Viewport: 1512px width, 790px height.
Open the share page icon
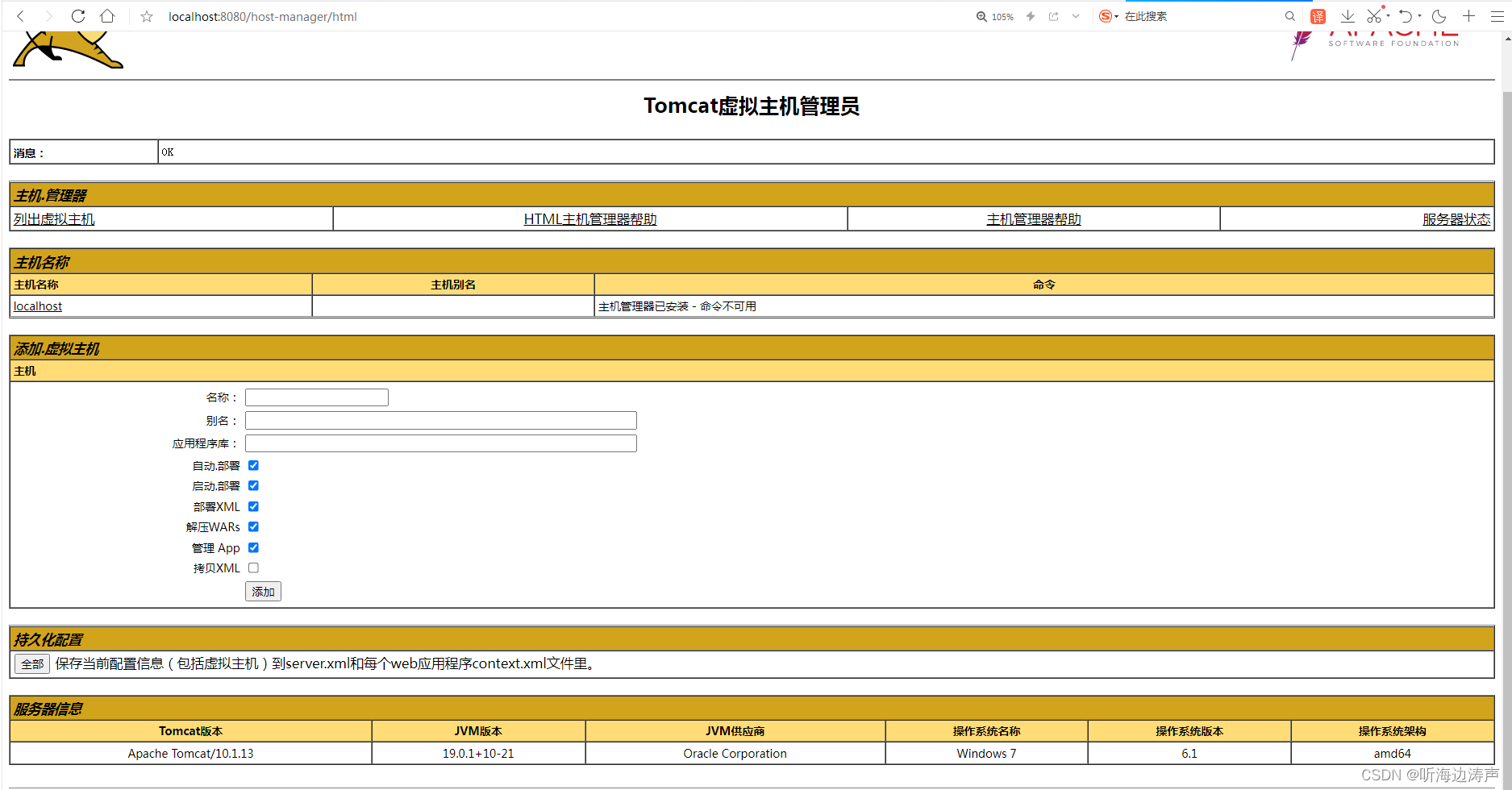(1054, 16)
